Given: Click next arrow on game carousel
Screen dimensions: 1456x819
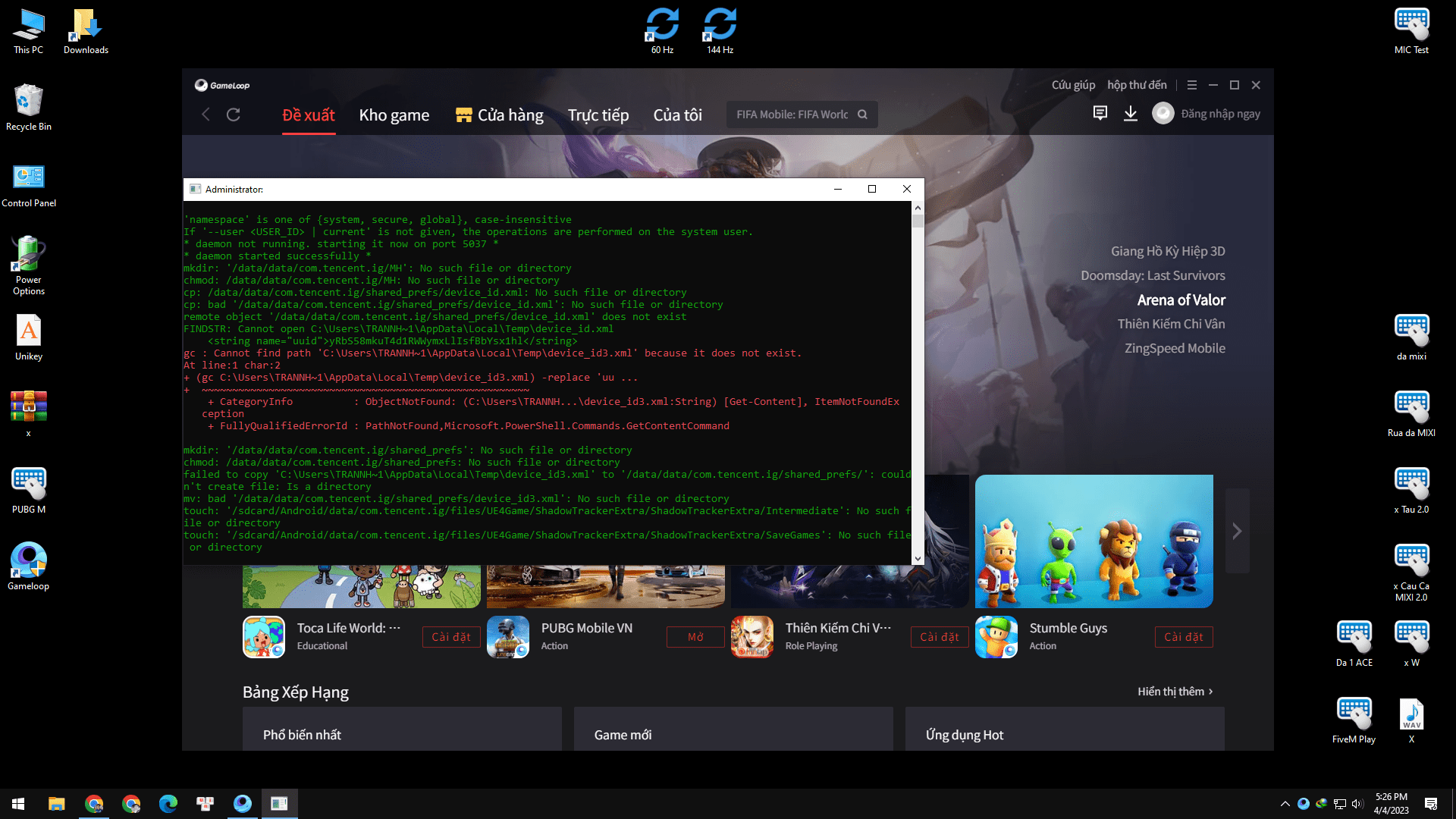Looking at the screenshot, I should click(1237, 532).
